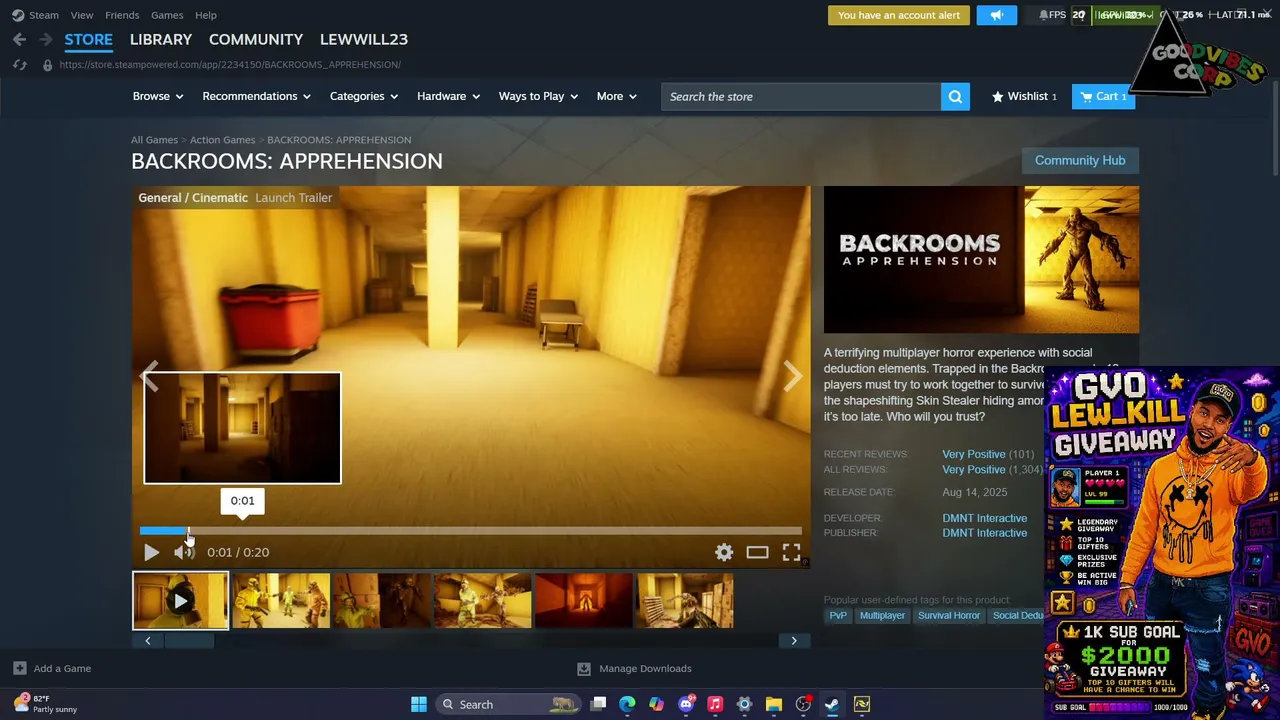Follow the All Games breadcrumb link
This screenshot has height=720, width=1280.
tap(154, 140)
